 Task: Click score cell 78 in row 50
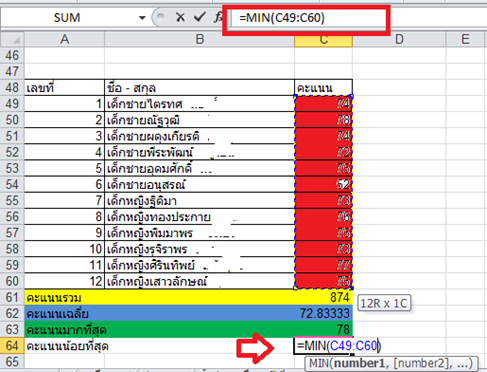point(323,120)
